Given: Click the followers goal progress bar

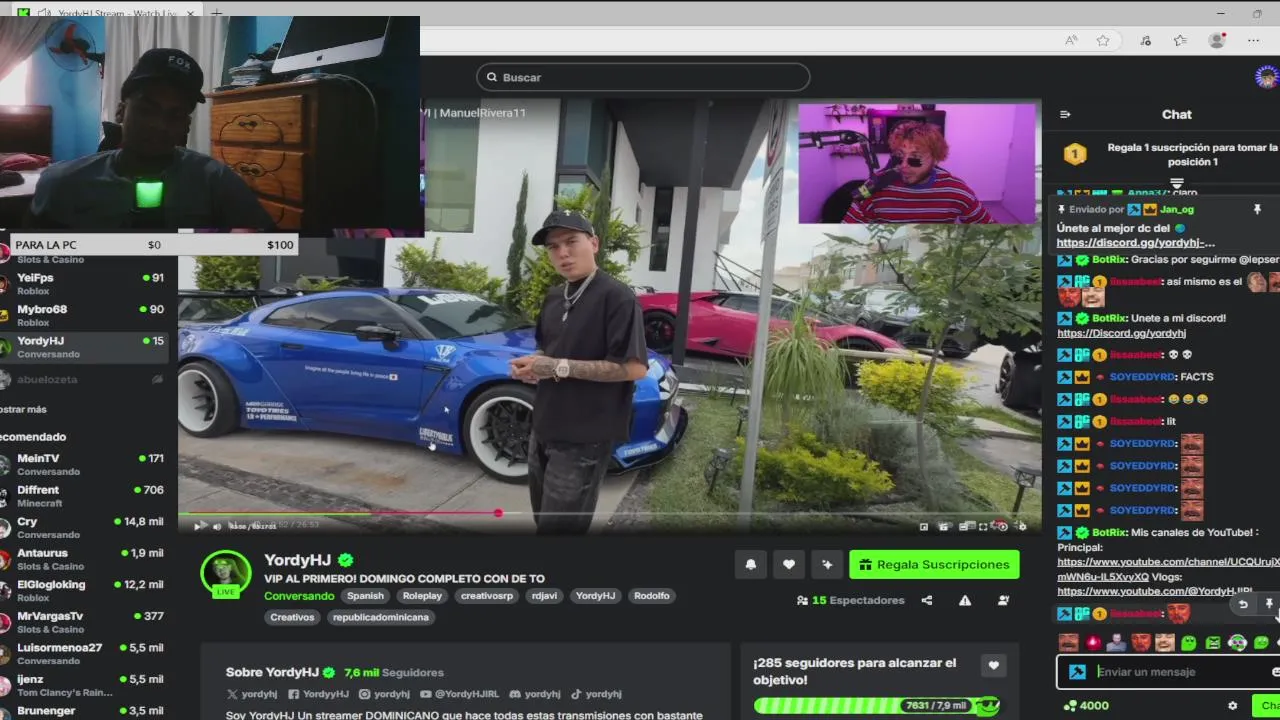Looking at the screenshot, I should pyautogui.click(x=876, y=705).
